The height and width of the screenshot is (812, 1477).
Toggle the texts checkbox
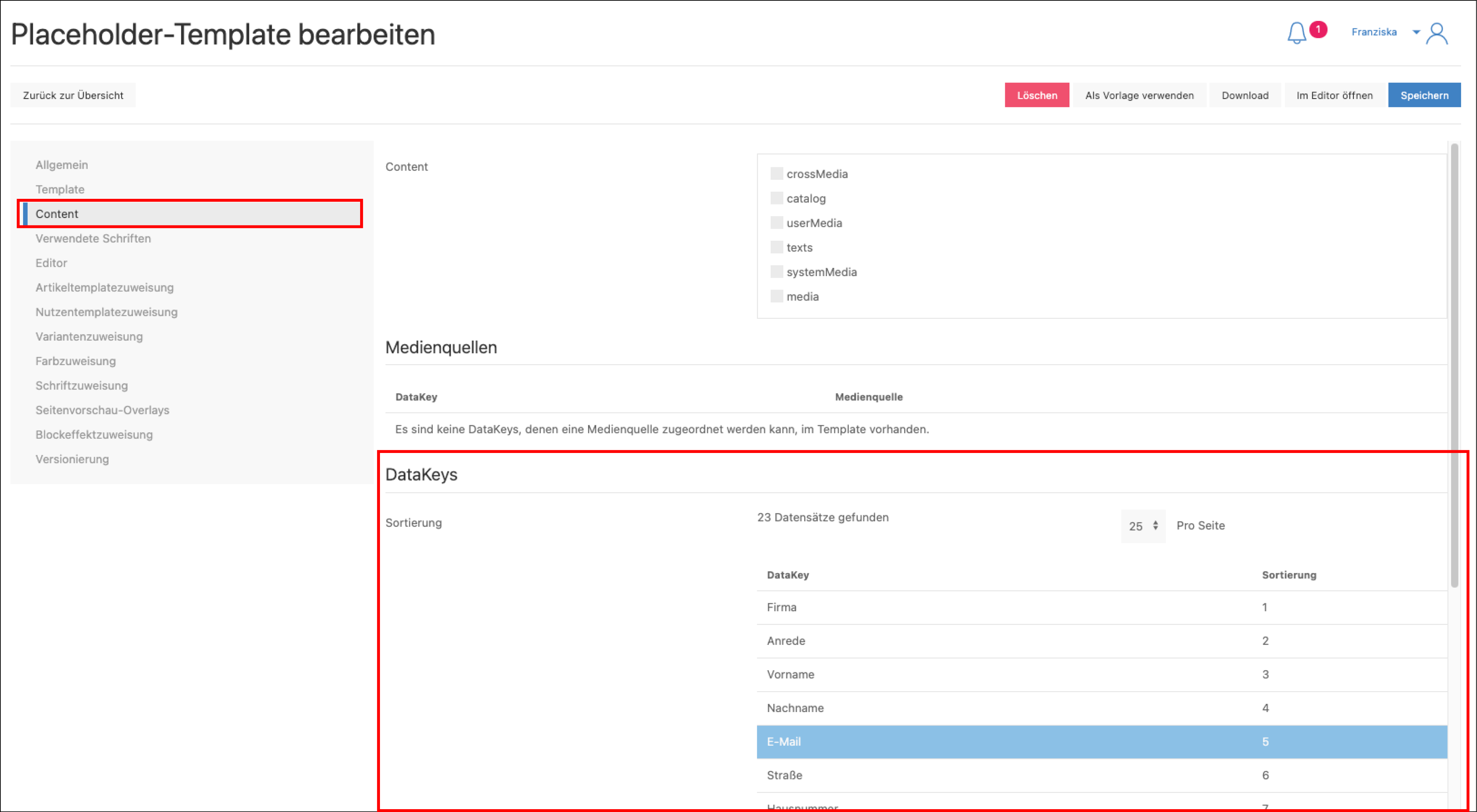pos(776,247)
